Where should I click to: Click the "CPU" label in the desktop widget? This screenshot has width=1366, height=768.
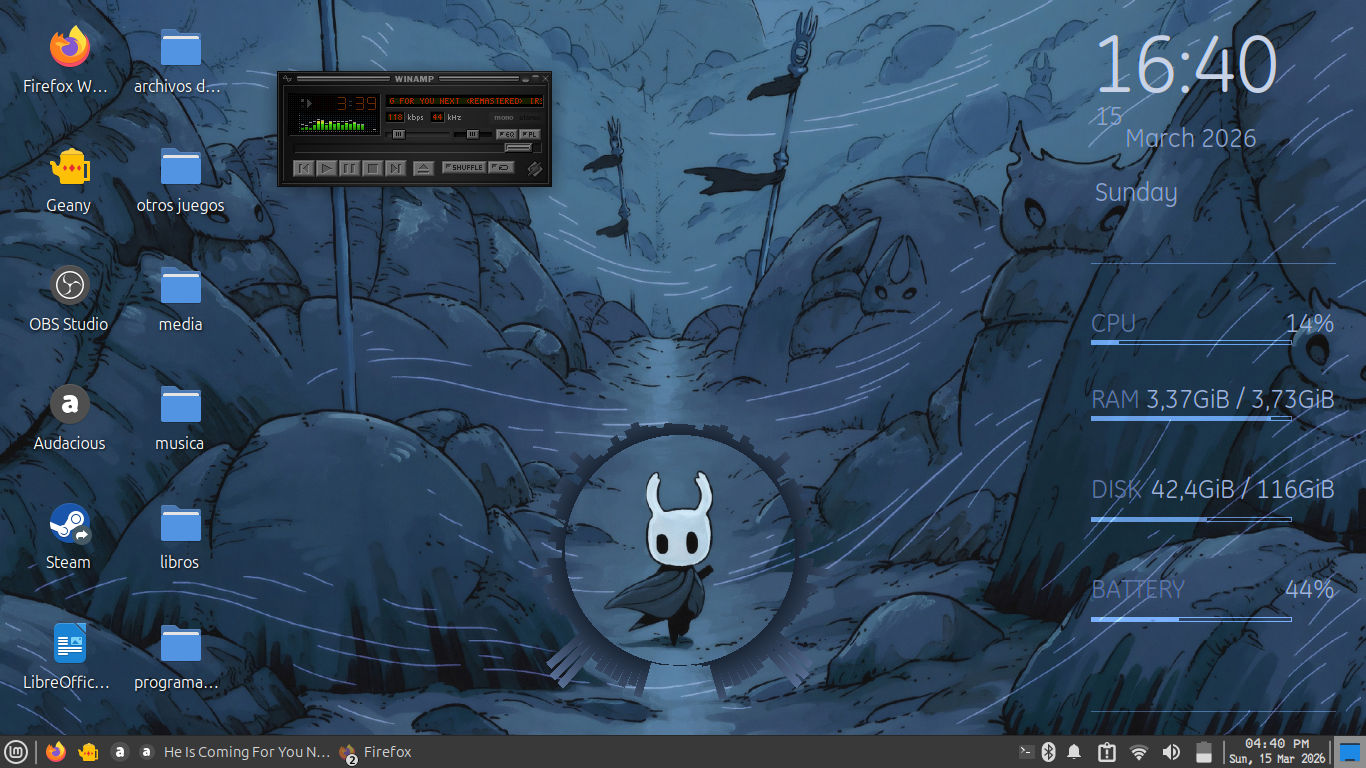click(1113, 323)
